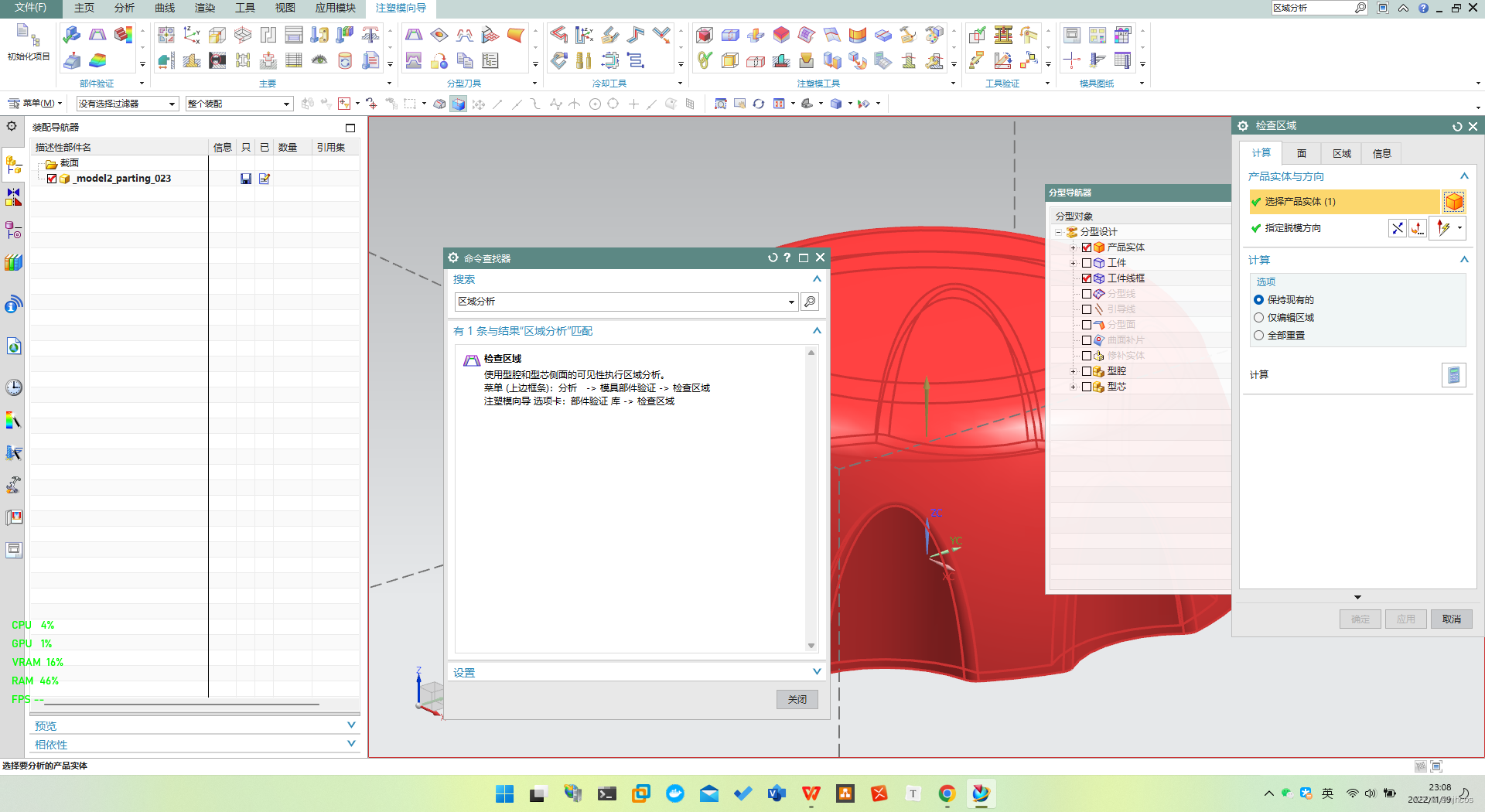1485x812 pixels.
Task: Click the red cooling channel pipe icon
Action: click(559, 35)
